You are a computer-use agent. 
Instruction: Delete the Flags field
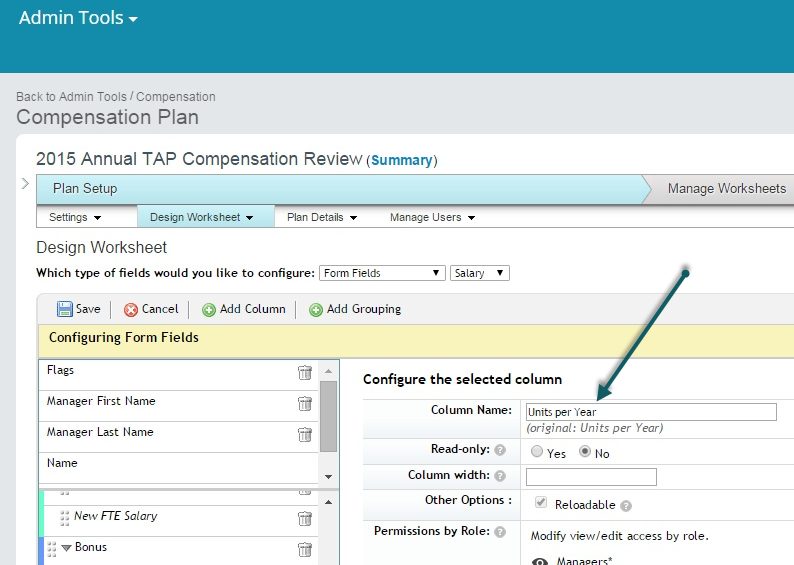(305, 373)
